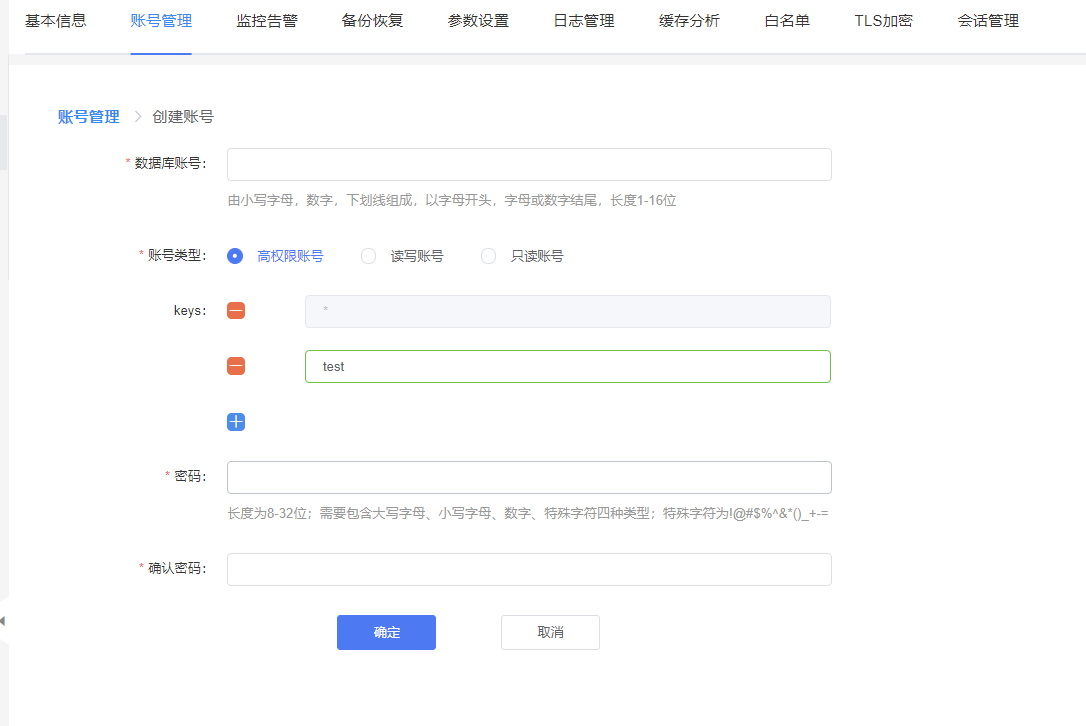Switch to the 基本信息 tab
The image size is (1086, 726).
click(x=55, y=21)
